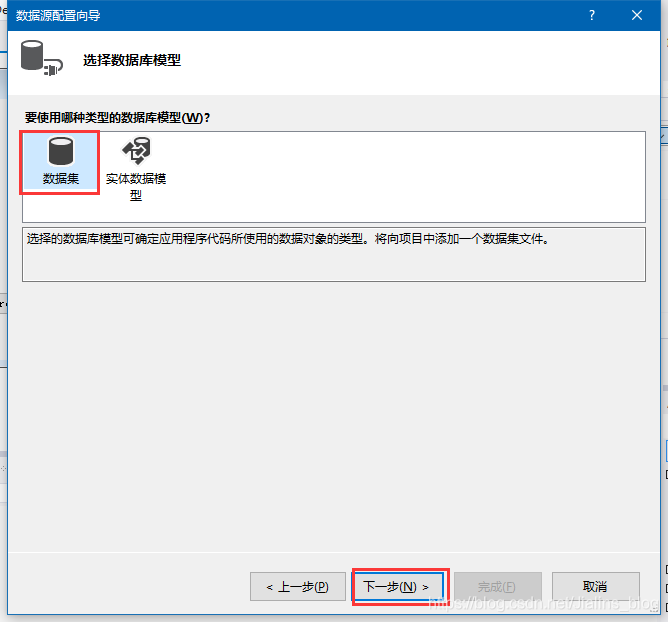The width and height of the screenshot is (668, 622).
Task: Click the < arrow on the 上一步 button
Action: [x=270, y=587]
